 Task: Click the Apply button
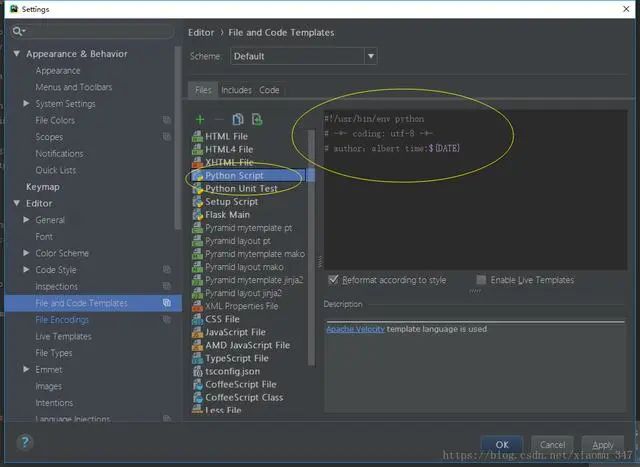click(603, 445)
